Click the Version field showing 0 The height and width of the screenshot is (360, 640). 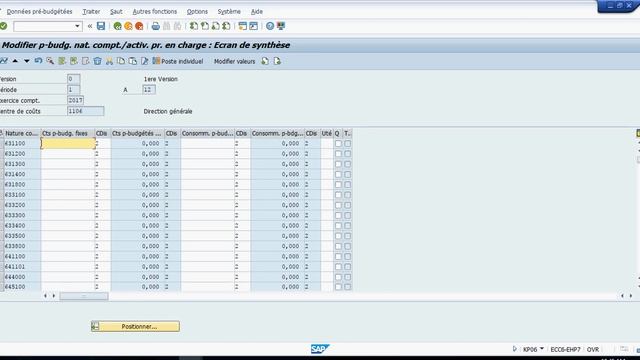[73, 79]
